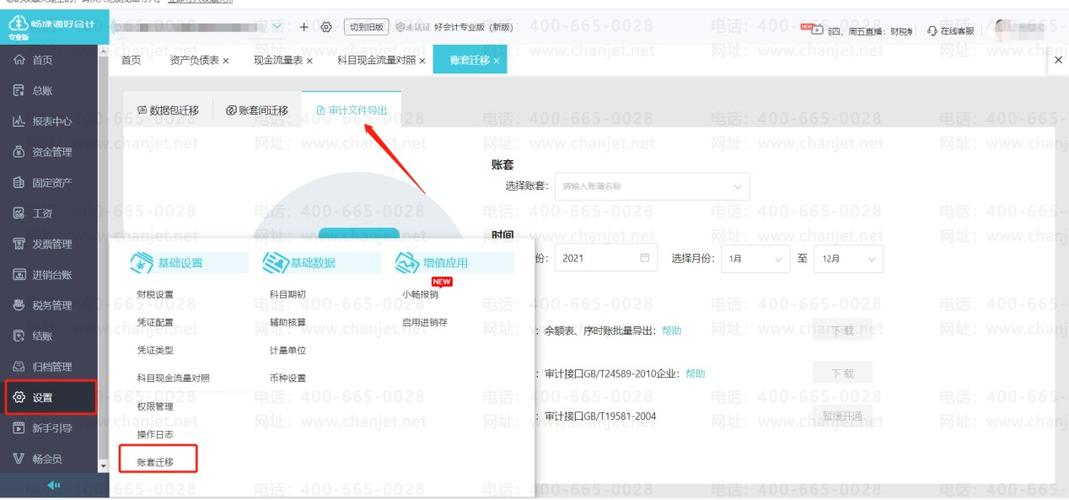Open 新手引导 in sidebar
The height and width of the screenshot is (500, 1069).
point(52,428)
